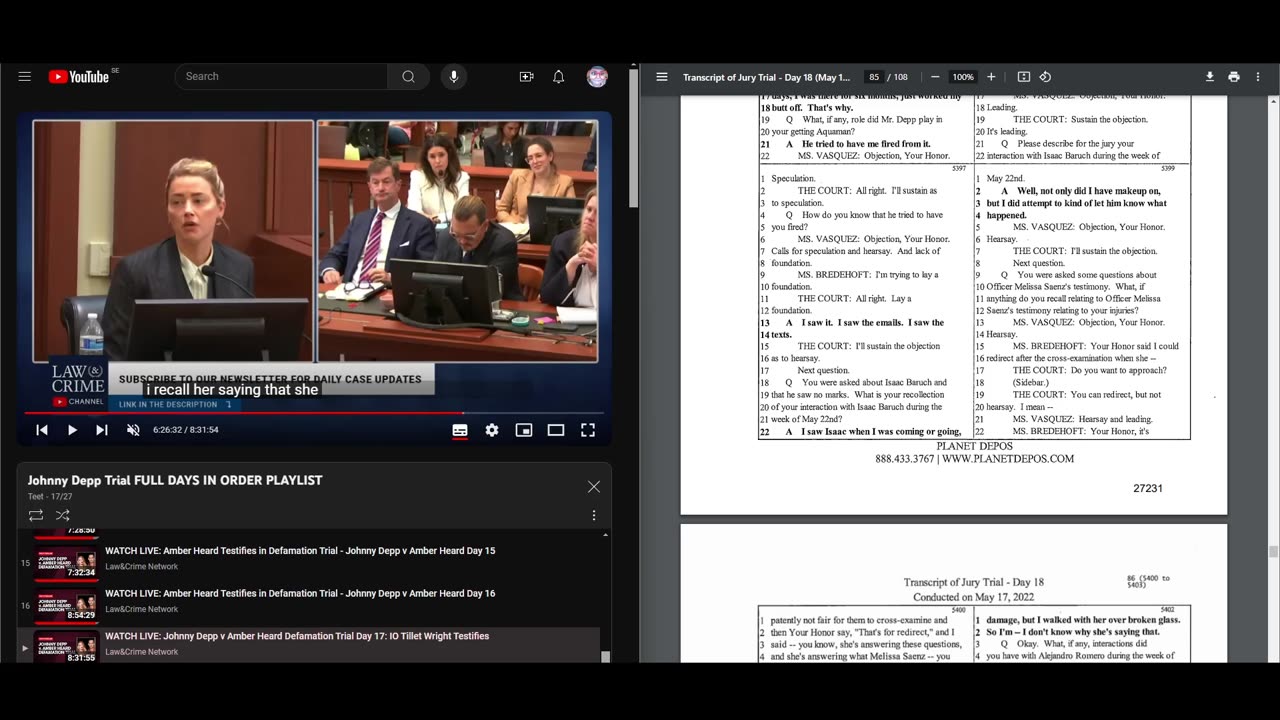Viewport: 1280px width, 720px height.
Task: Click Law&Crime Network under Day 15
Action: [x=142, y=567]
